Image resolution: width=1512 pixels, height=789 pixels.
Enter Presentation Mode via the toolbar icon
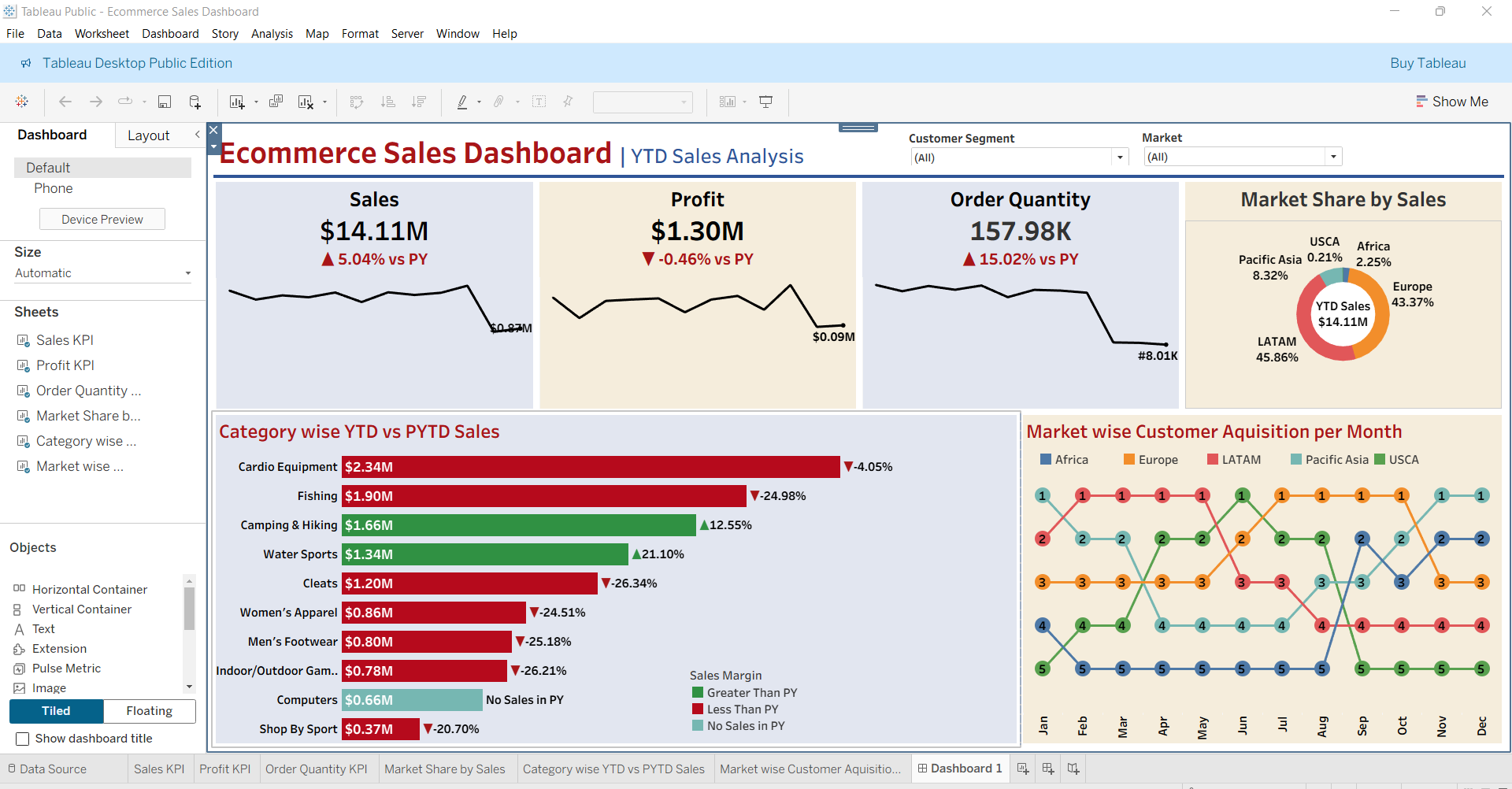click(x=765, y=102)
